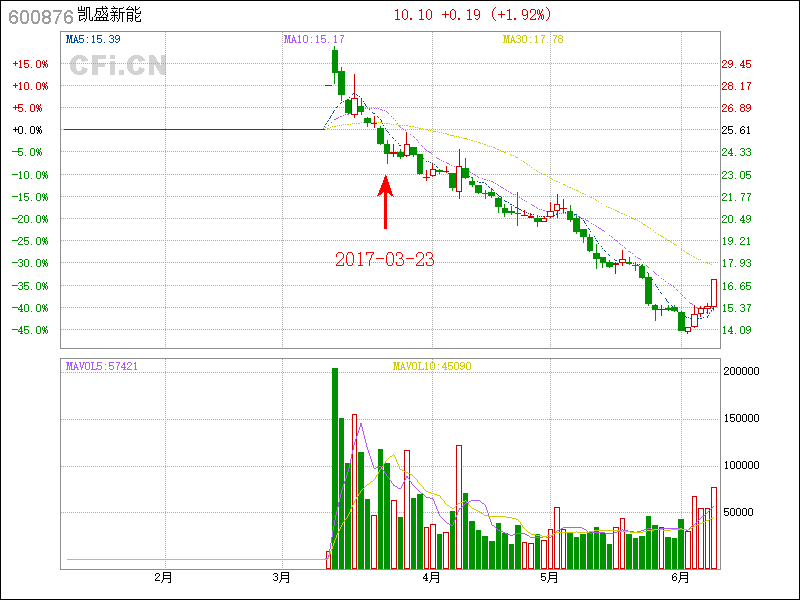Click the 4月 month label
800x600 pixels.
coord(432,578)
